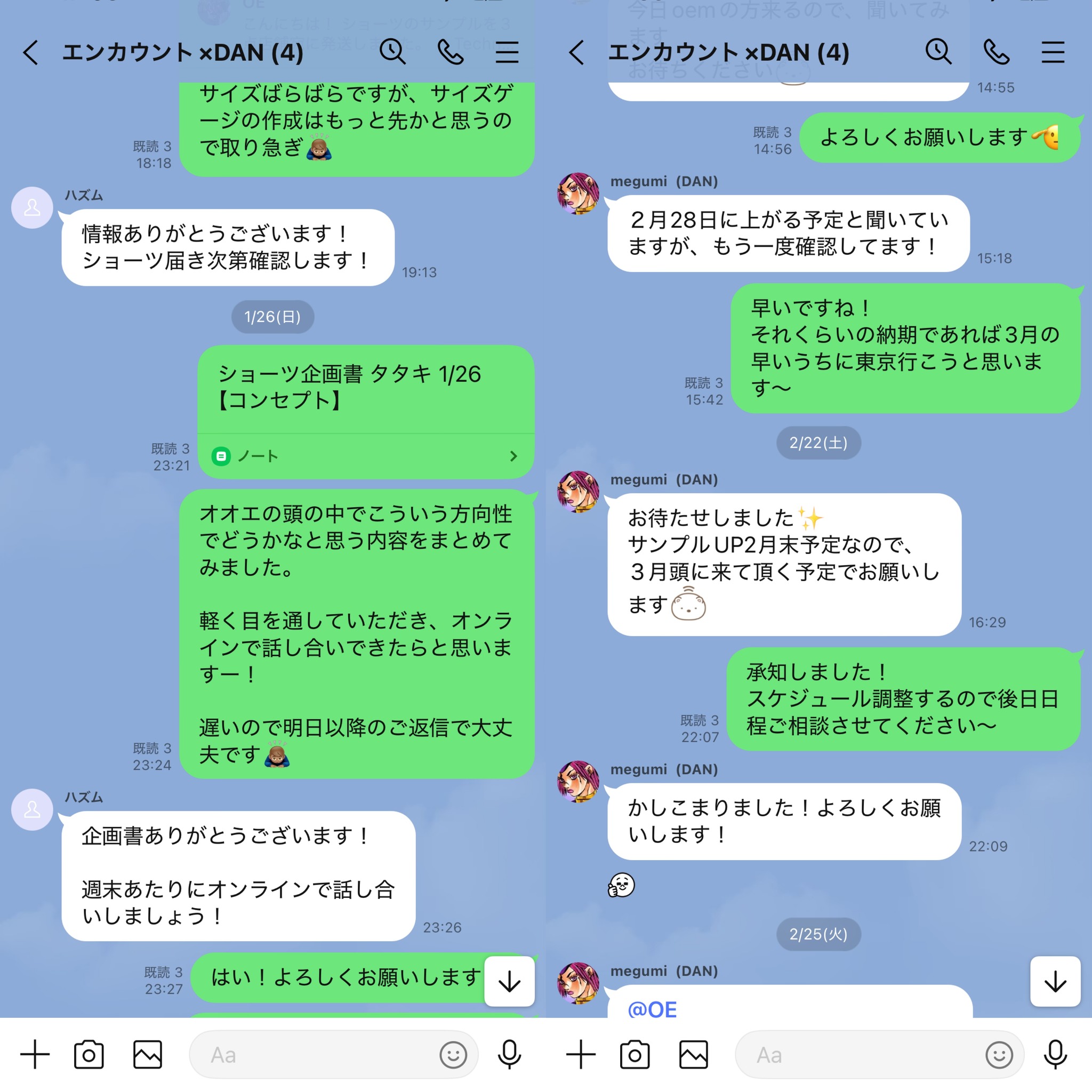Open camera from left chat input bar
The height and width of the screenshot is (1092, 1092).
click(x=89, y=1055)
